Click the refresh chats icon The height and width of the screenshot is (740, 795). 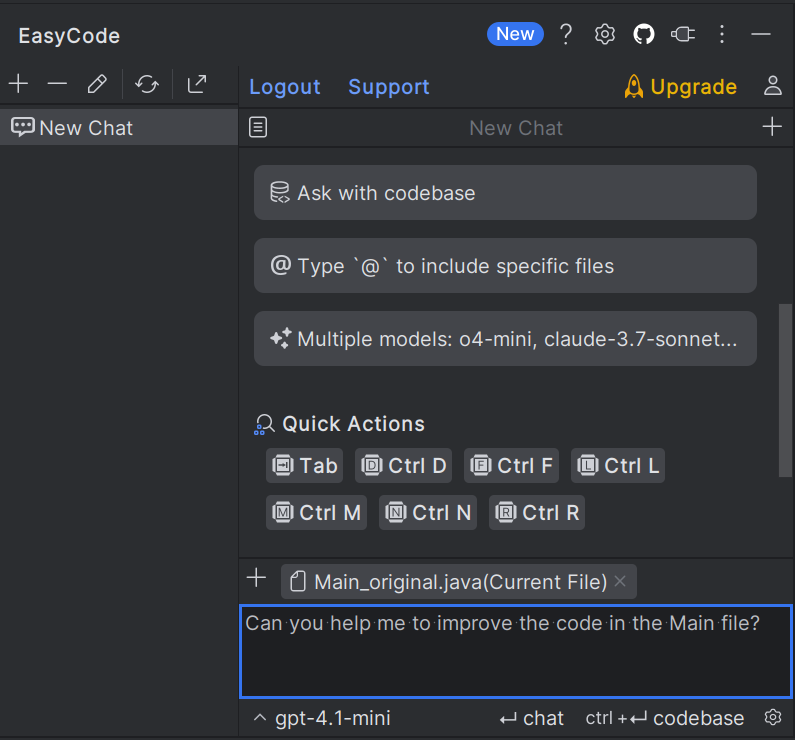tap(147, 84)
